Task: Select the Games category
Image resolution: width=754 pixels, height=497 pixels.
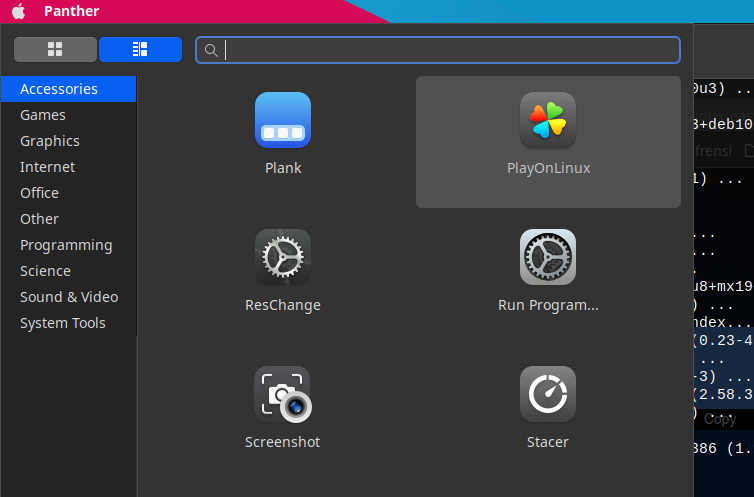Action: pyautogui.click(x=68, y=115)
